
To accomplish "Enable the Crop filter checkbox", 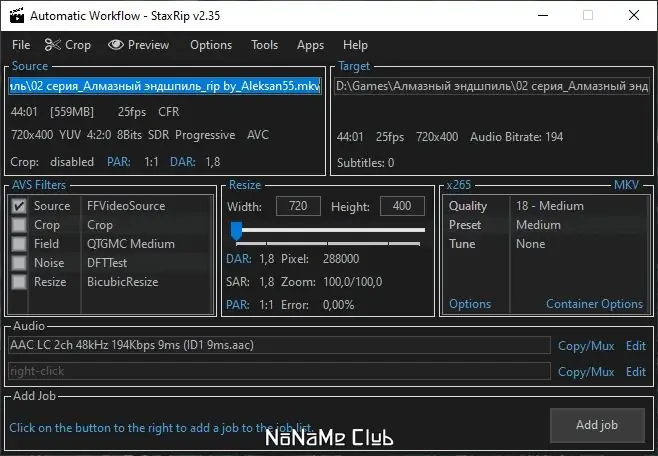I will (x=19, y=225).
